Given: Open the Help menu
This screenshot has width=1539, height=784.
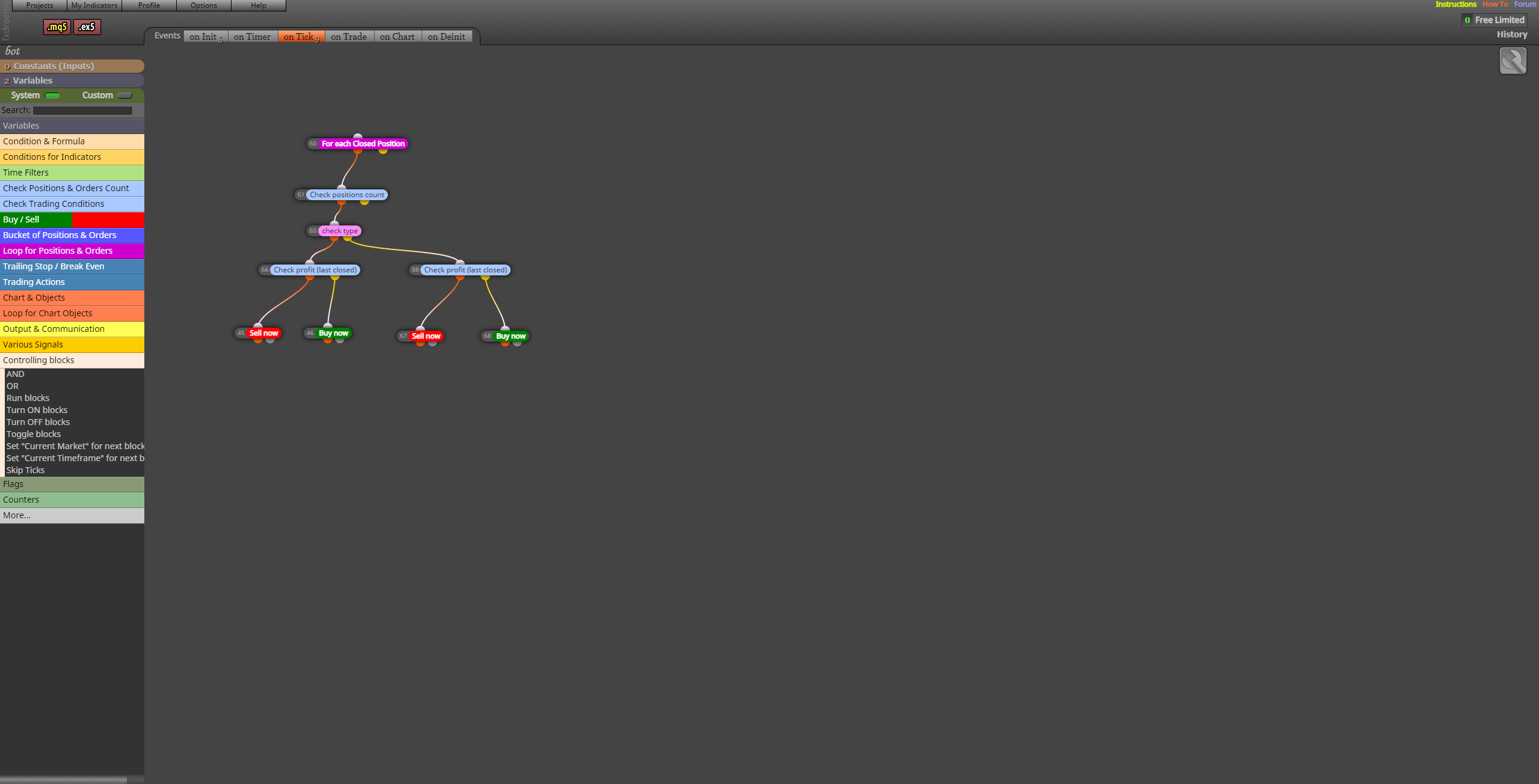Looking at the screenshot, I should pos(259,5).
